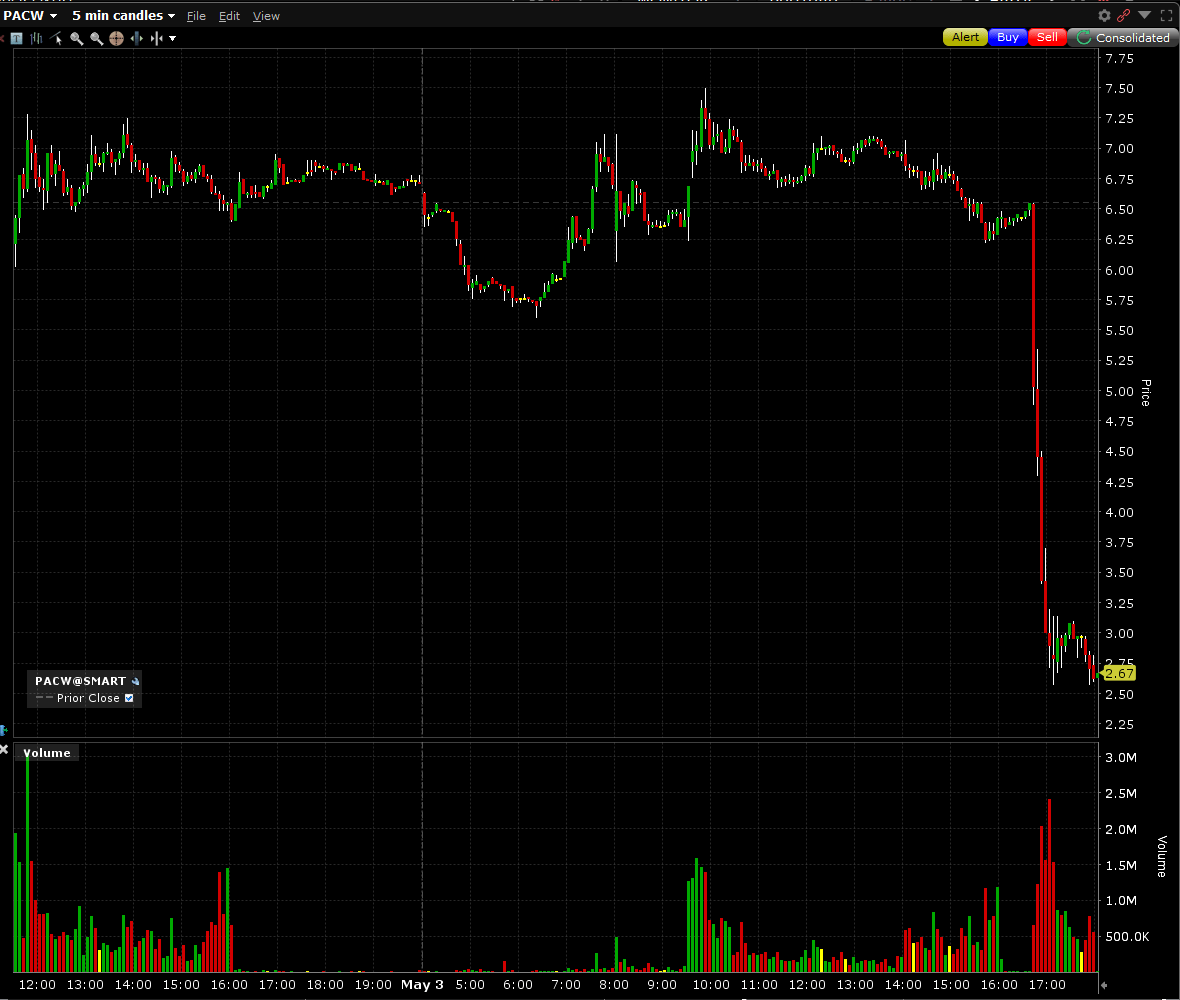Viewport: 1180px width, 1000px height.
Task: Close the Volume panel with its x
Action: (4, 748)
